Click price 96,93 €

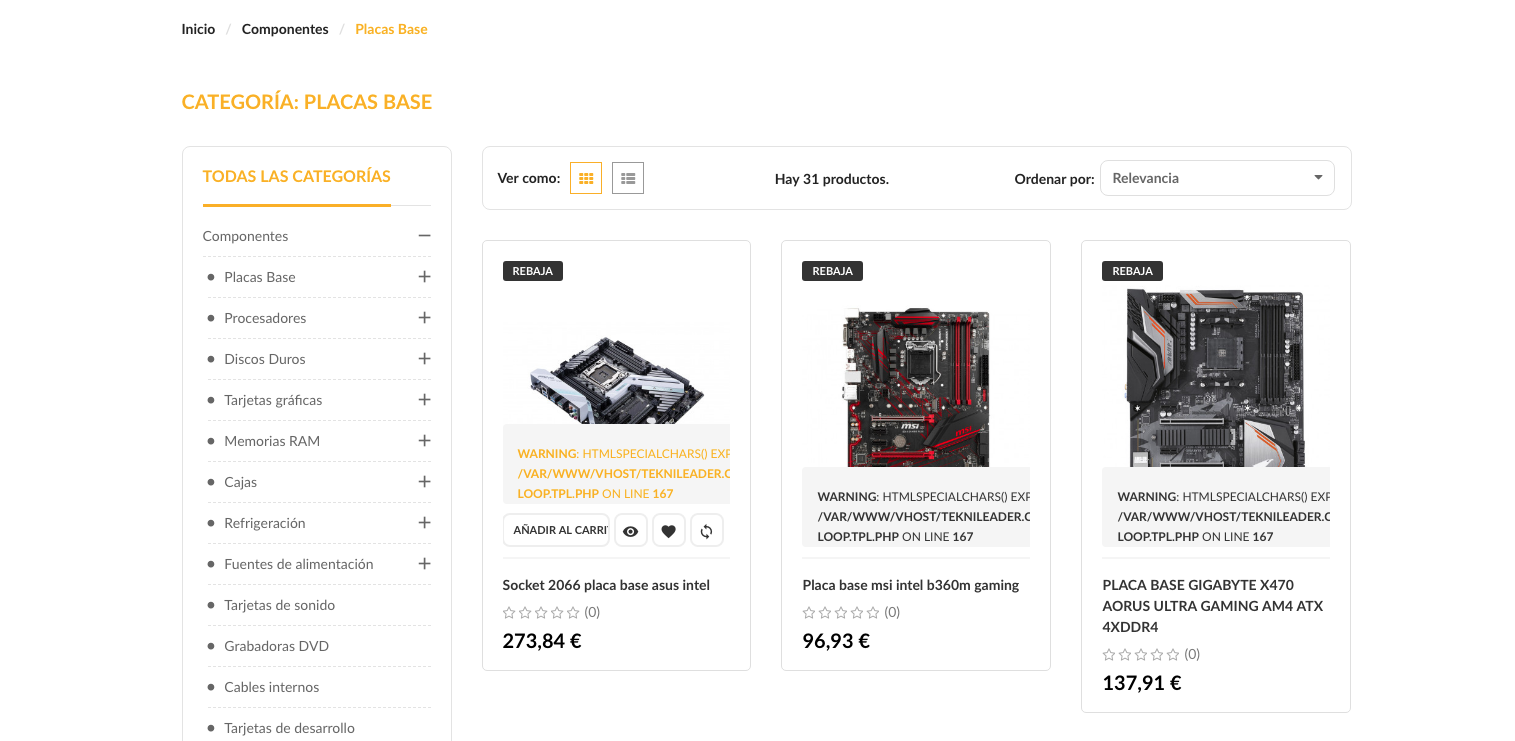pyautogui.click(x=836, y=641)
